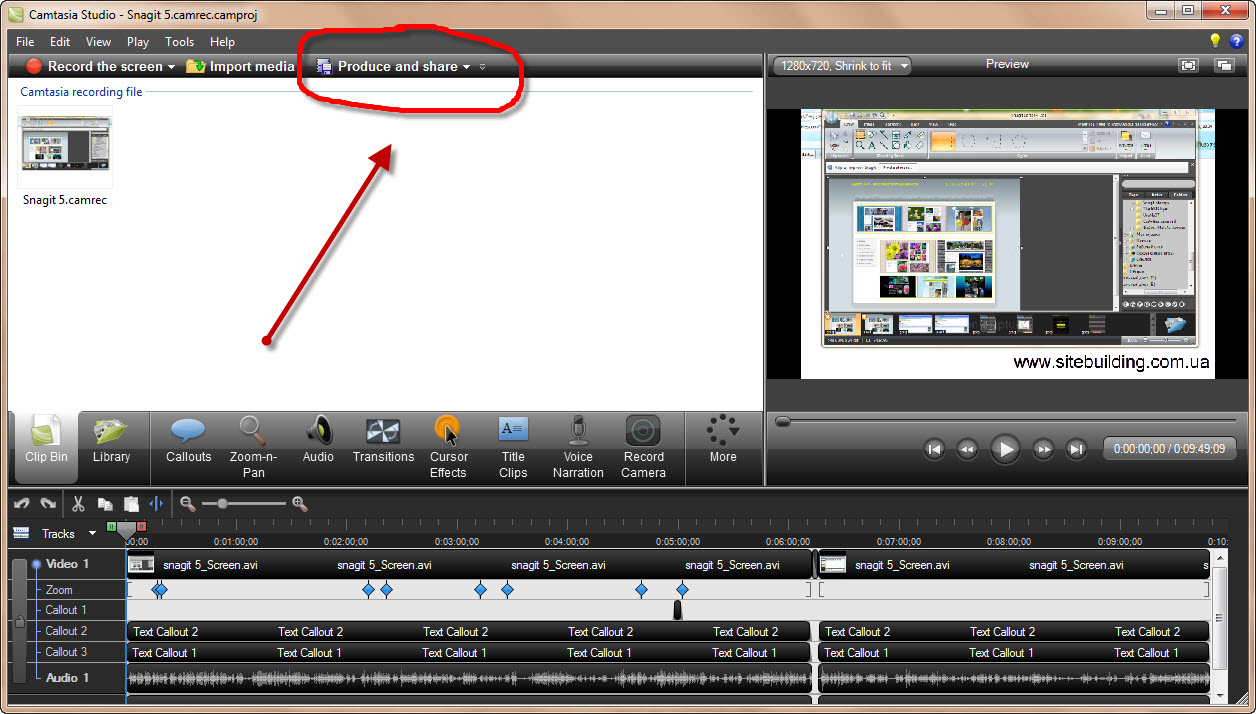Open Record Camera tool
This screenshot has height=714, width=1256.
click(x=643, y=448)
